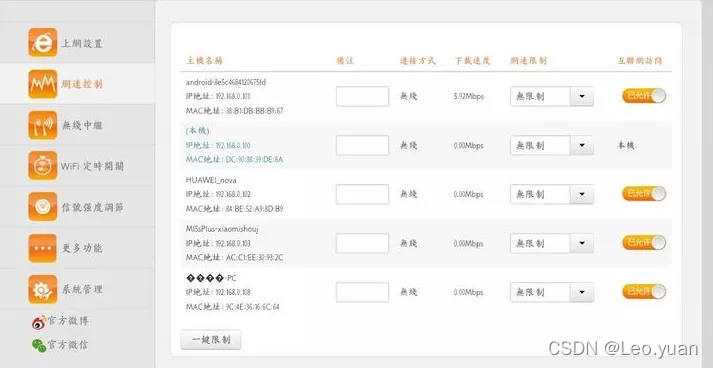Screen dimensions: 713x368
Task: Click the WeChat logo icon
Action: [39, 346]
